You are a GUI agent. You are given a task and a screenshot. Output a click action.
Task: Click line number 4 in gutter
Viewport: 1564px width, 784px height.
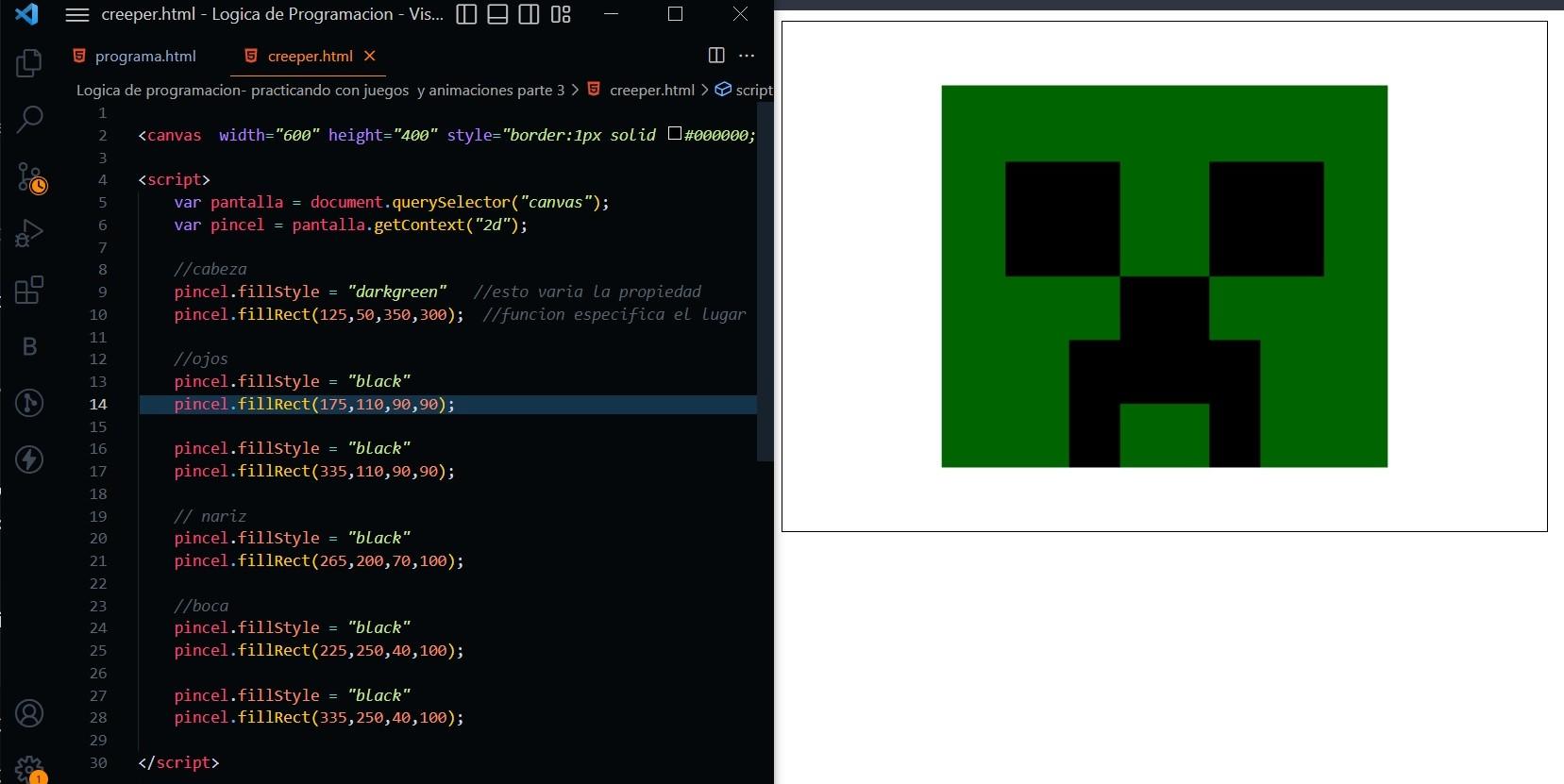tap(102, 179)
